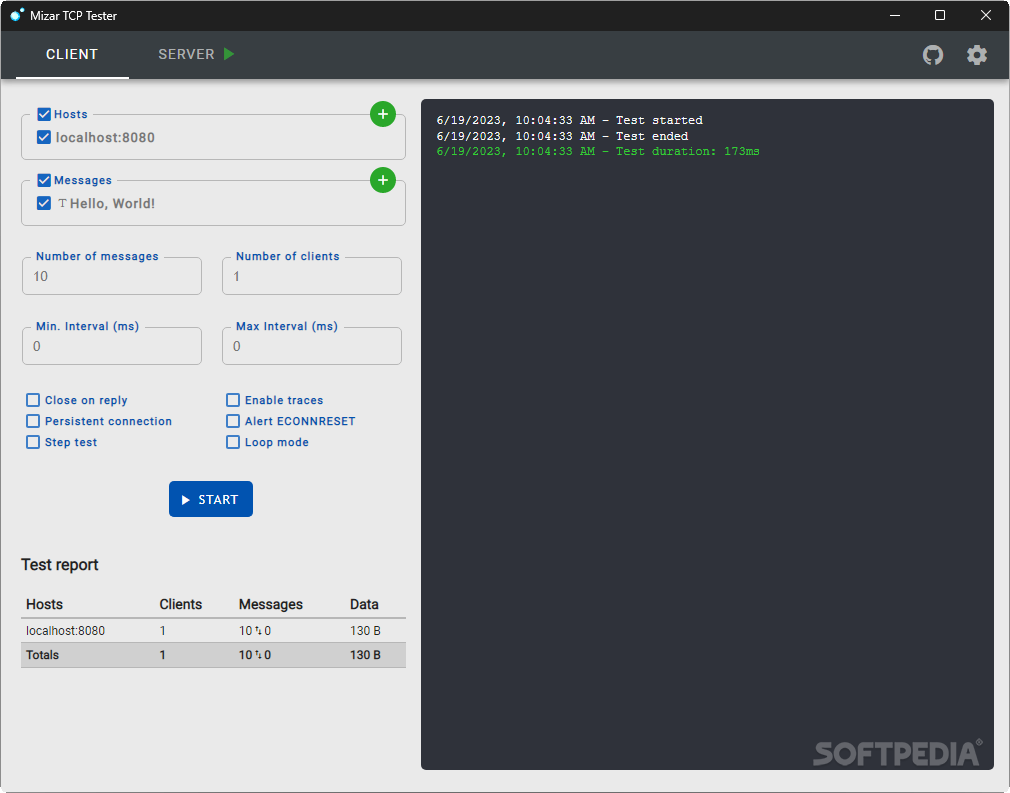This screenshot has width=1010, height=793.
Task: Click the green Test duration: 173ms line
Action: pyautogui.click(x=598, y=151)
